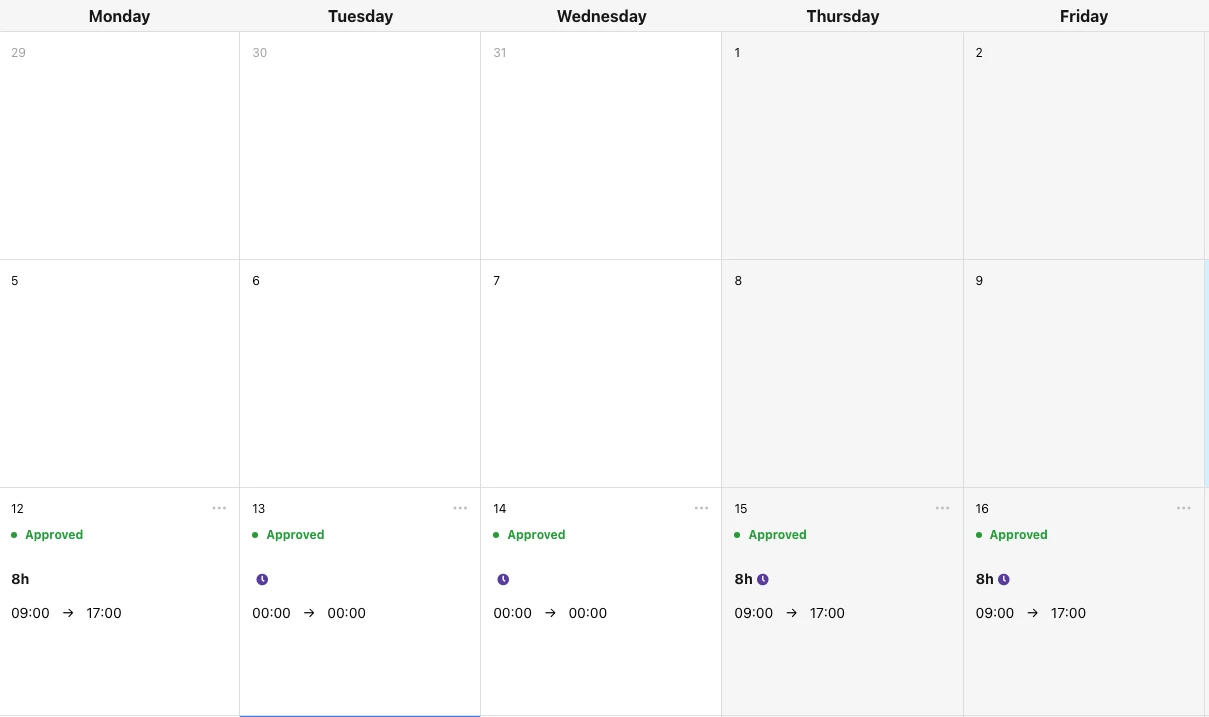The height and width of the screenshot is (717, 1209).
Task: Edit the 09:00 start time on Monday 12
Action: (30, 613)
